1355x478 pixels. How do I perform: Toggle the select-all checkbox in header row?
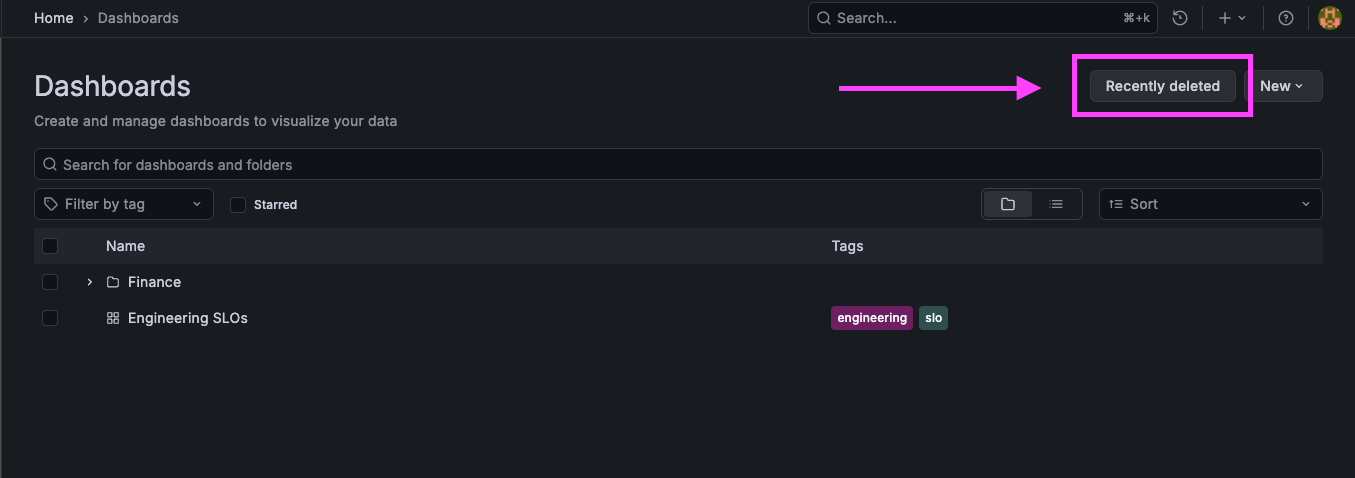tap(50, 246)
